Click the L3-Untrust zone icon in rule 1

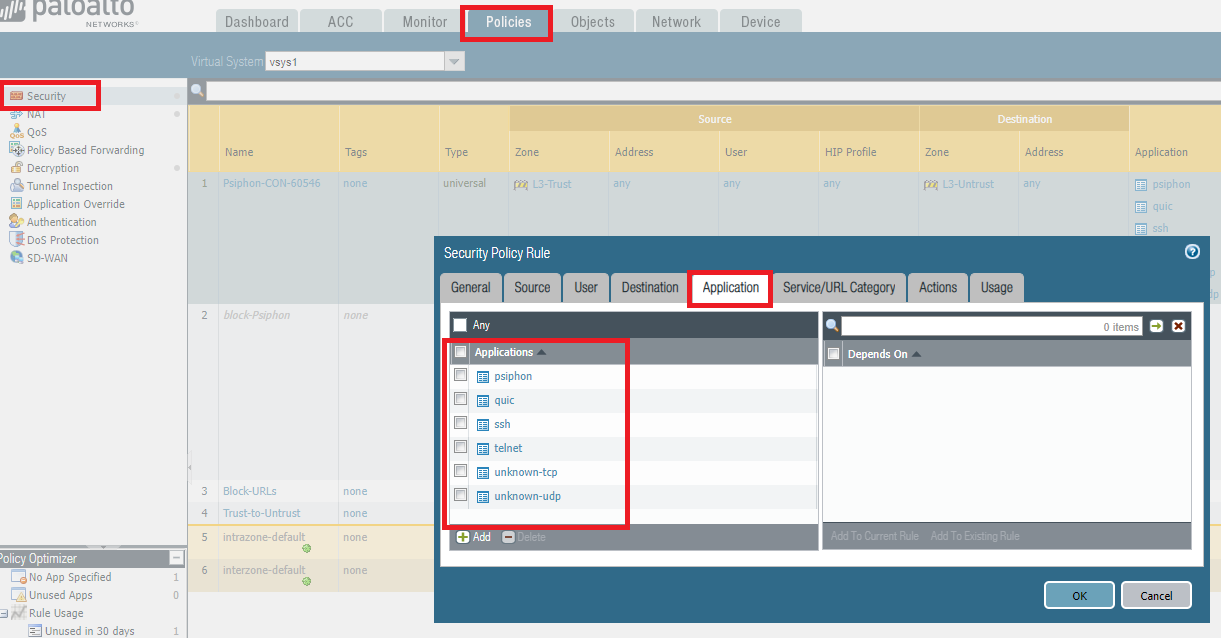pos(930,184)
